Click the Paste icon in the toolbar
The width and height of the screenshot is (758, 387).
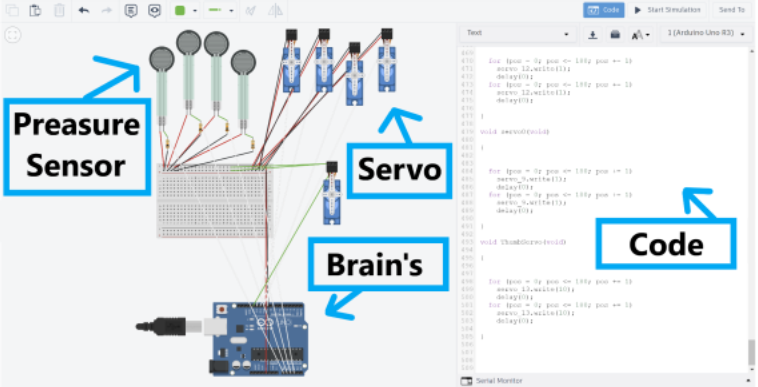35,10
